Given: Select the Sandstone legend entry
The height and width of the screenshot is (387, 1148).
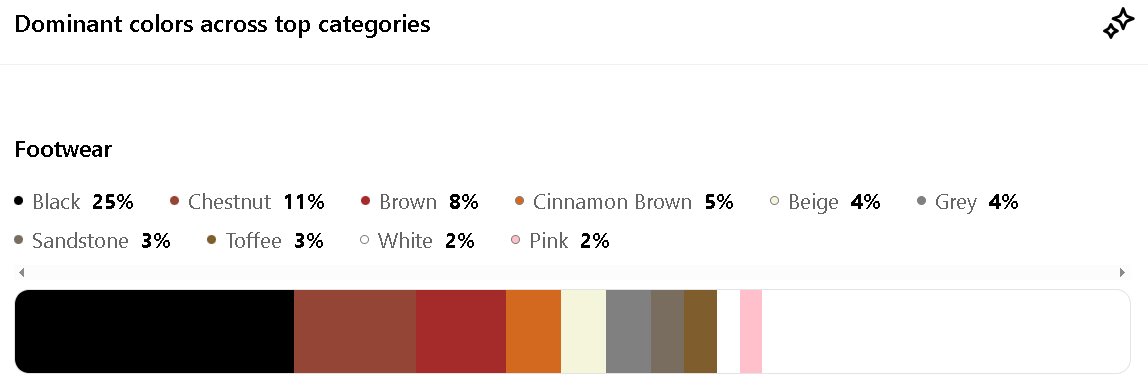Looking at the screenshot, I should pos(92,241).
